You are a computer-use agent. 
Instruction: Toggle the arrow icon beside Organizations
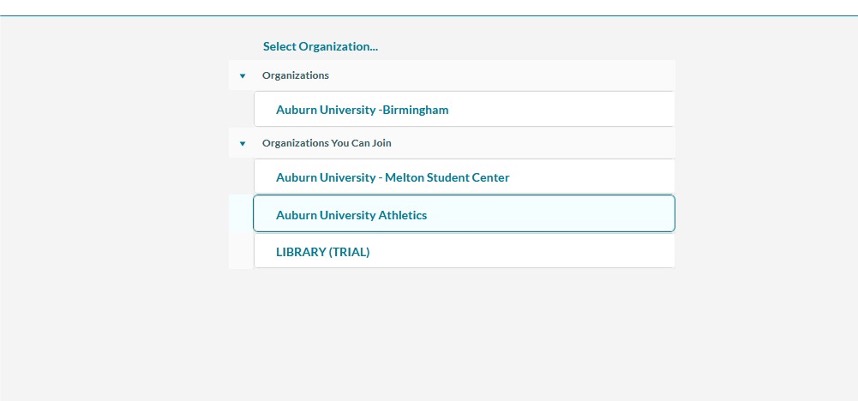pos(242,76)
